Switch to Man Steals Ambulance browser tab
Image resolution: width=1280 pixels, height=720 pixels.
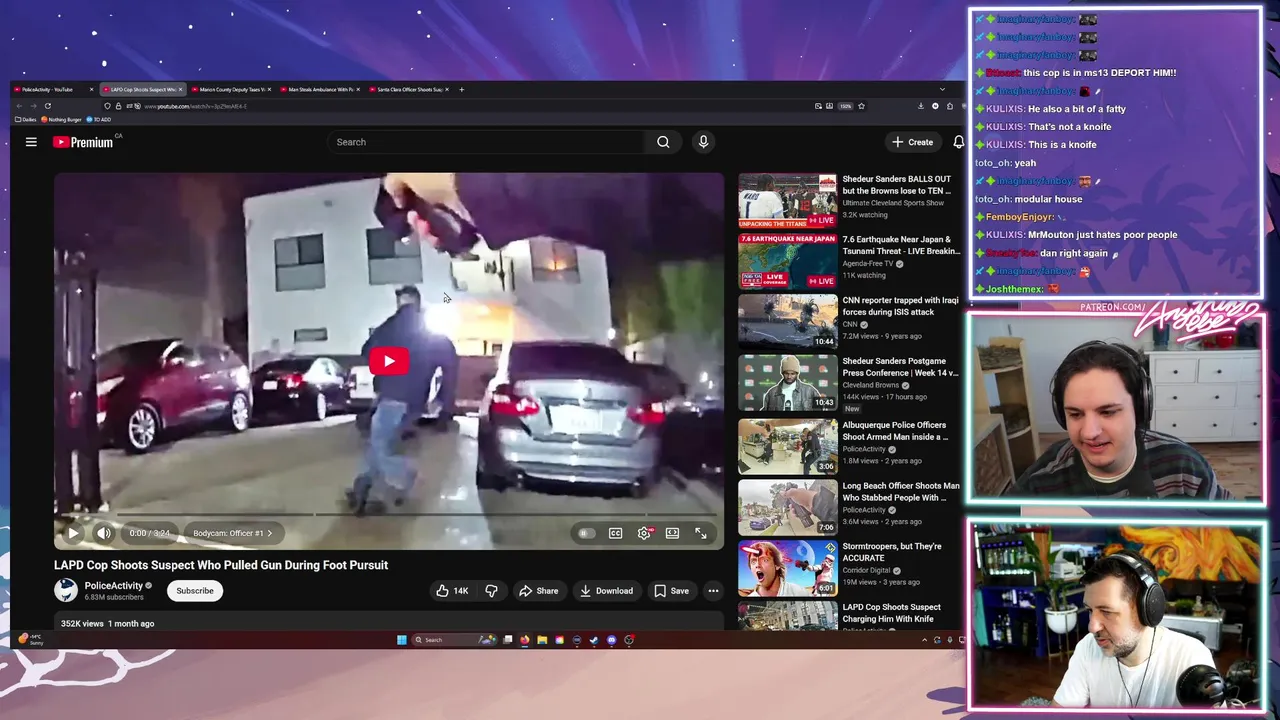point(321,89)
